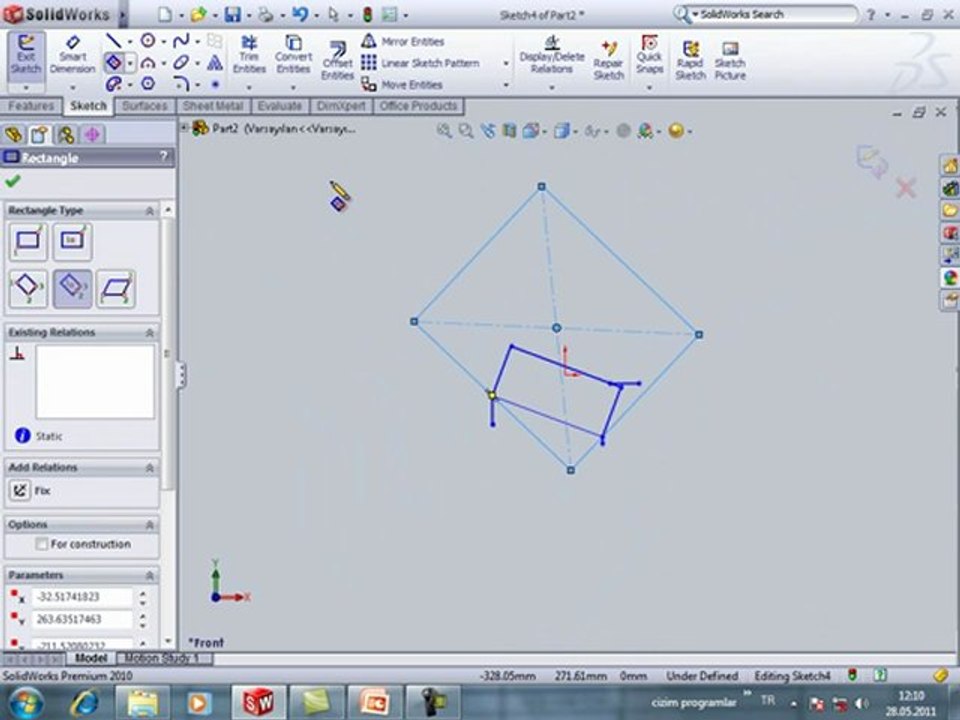
Task: Open the Line tool flyout arrow
Action: coord(130,42)
